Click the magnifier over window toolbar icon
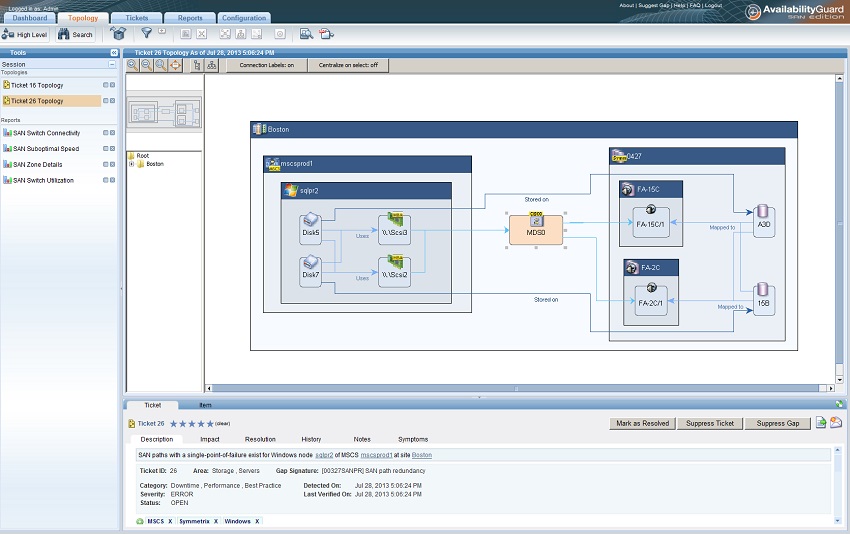850x534 pixels. point(306,34)
